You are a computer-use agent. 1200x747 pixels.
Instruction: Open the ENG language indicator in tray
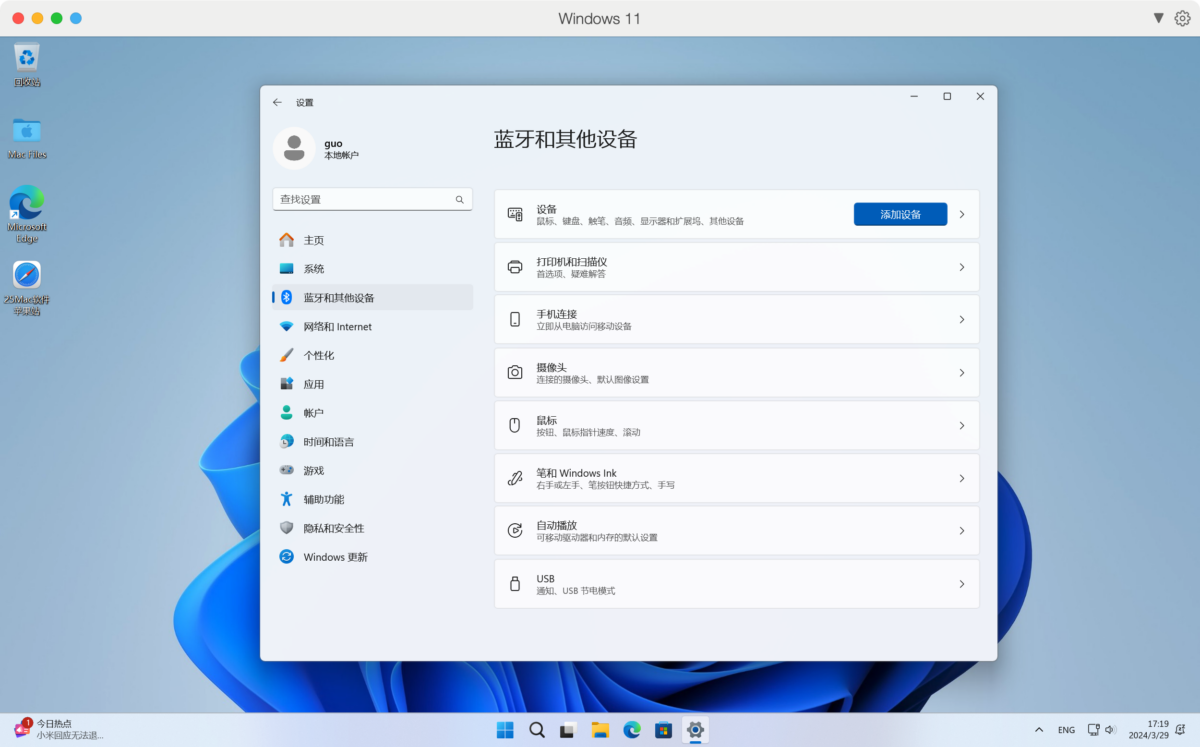1067,730
